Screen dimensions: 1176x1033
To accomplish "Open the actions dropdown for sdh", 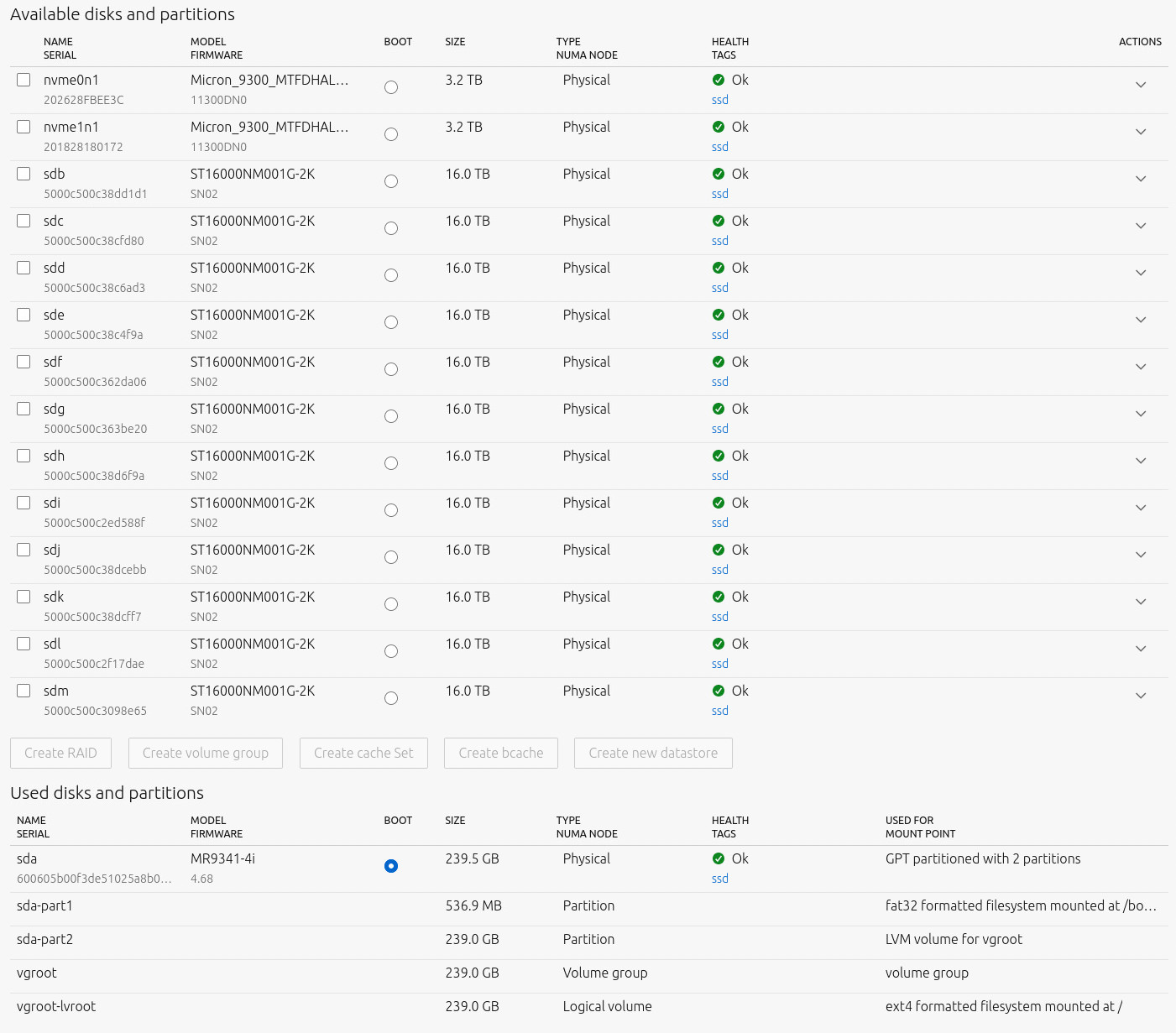I will 1140,461.
